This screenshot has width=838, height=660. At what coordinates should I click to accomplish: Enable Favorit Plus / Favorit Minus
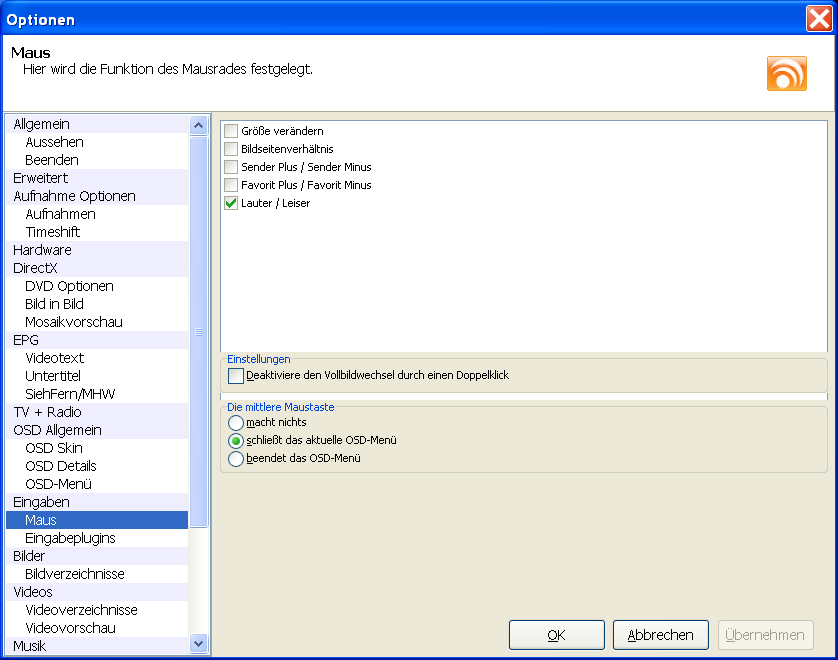click(x=231, y=185)
